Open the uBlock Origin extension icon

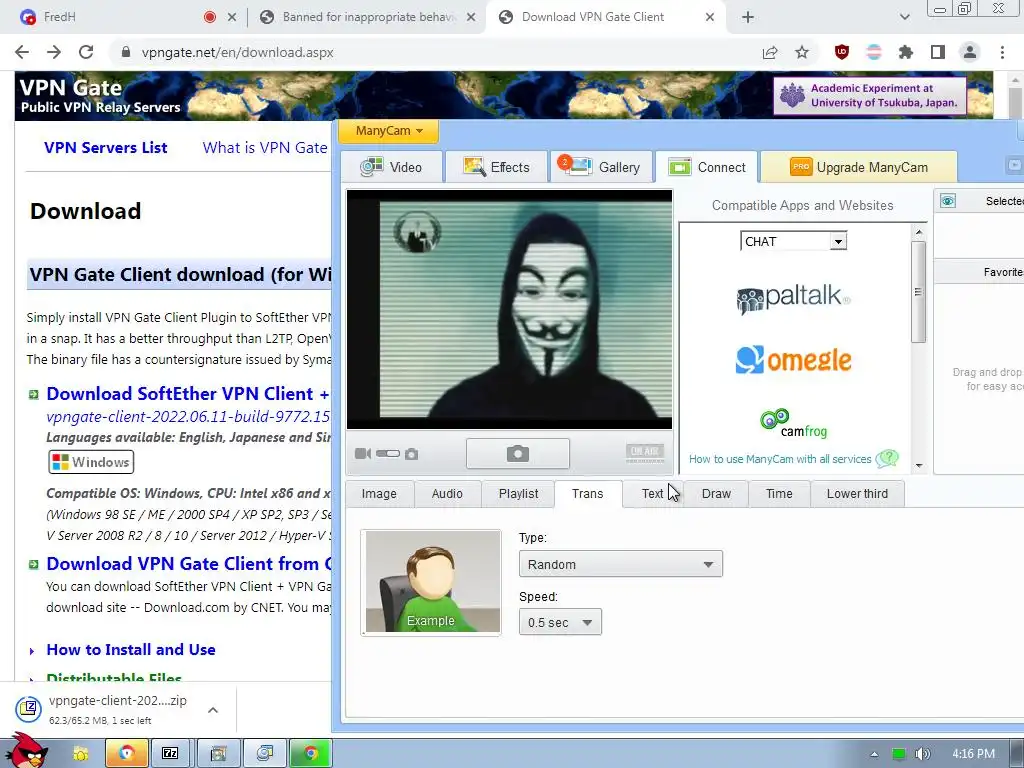point(842,52)
